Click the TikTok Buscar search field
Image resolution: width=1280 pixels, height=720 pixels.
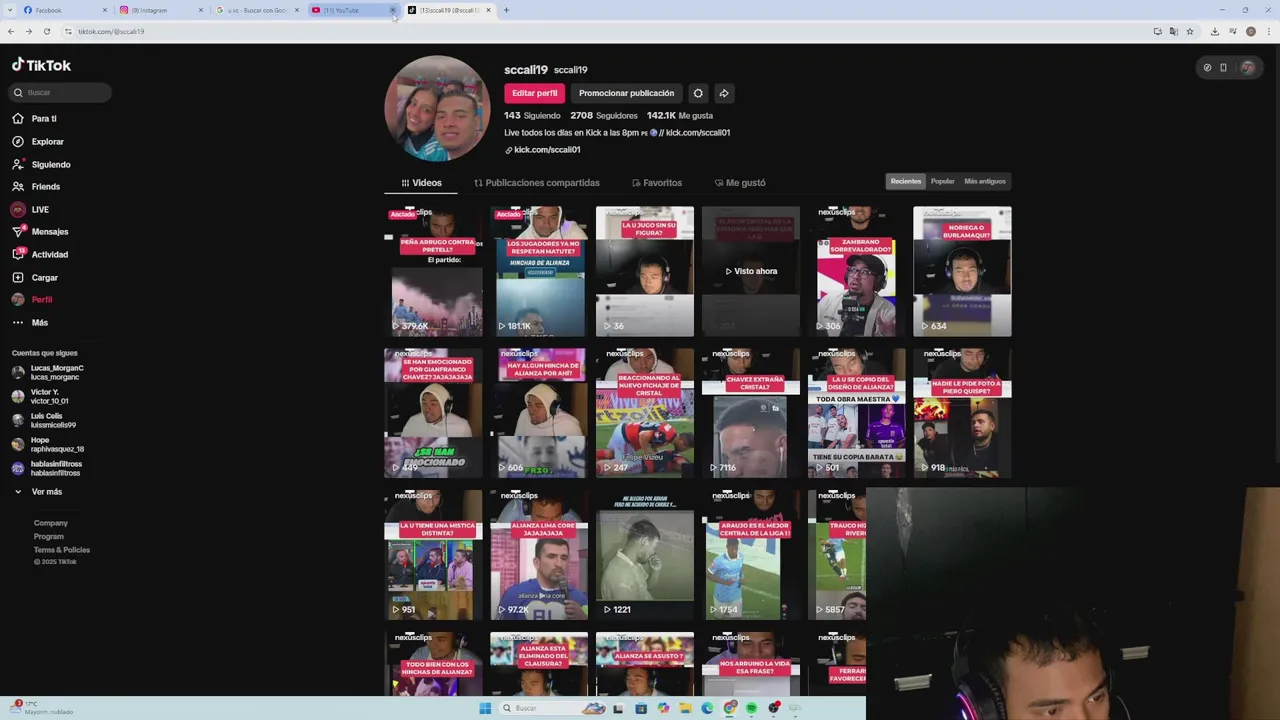coord(60,92)
